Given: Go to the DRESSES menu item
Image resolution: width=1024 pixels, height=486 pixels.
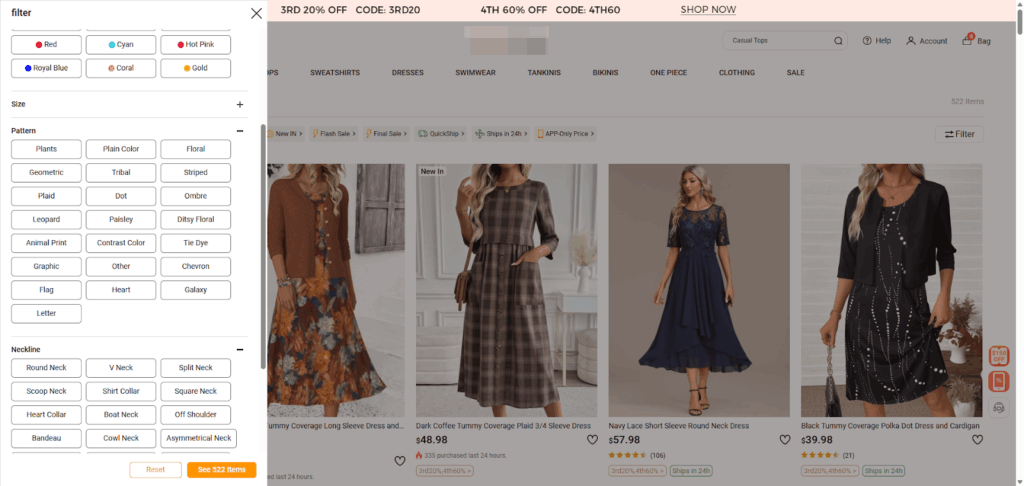Looking at the screenshot, I should [407, 73].
